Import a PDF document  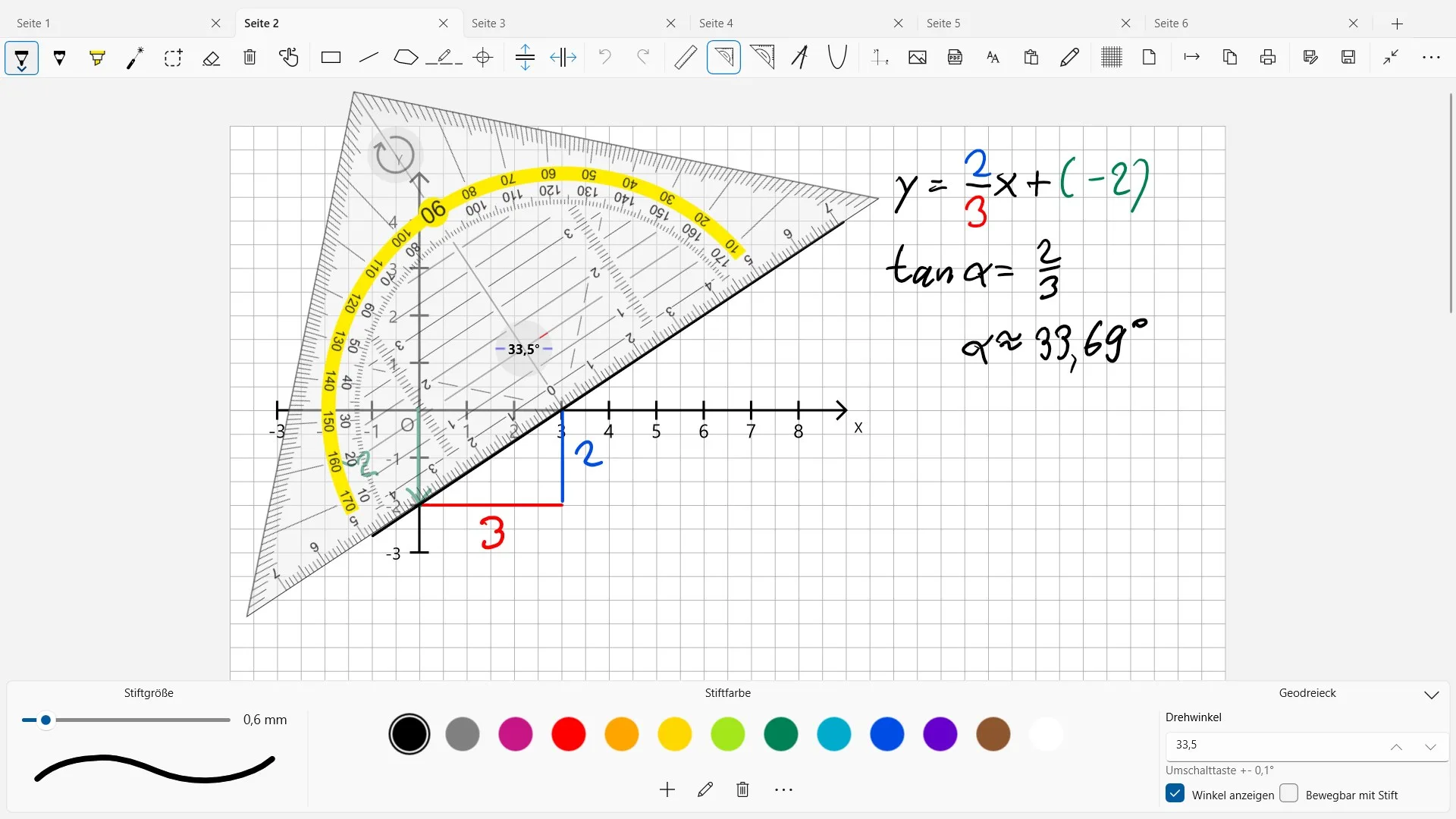955,58
